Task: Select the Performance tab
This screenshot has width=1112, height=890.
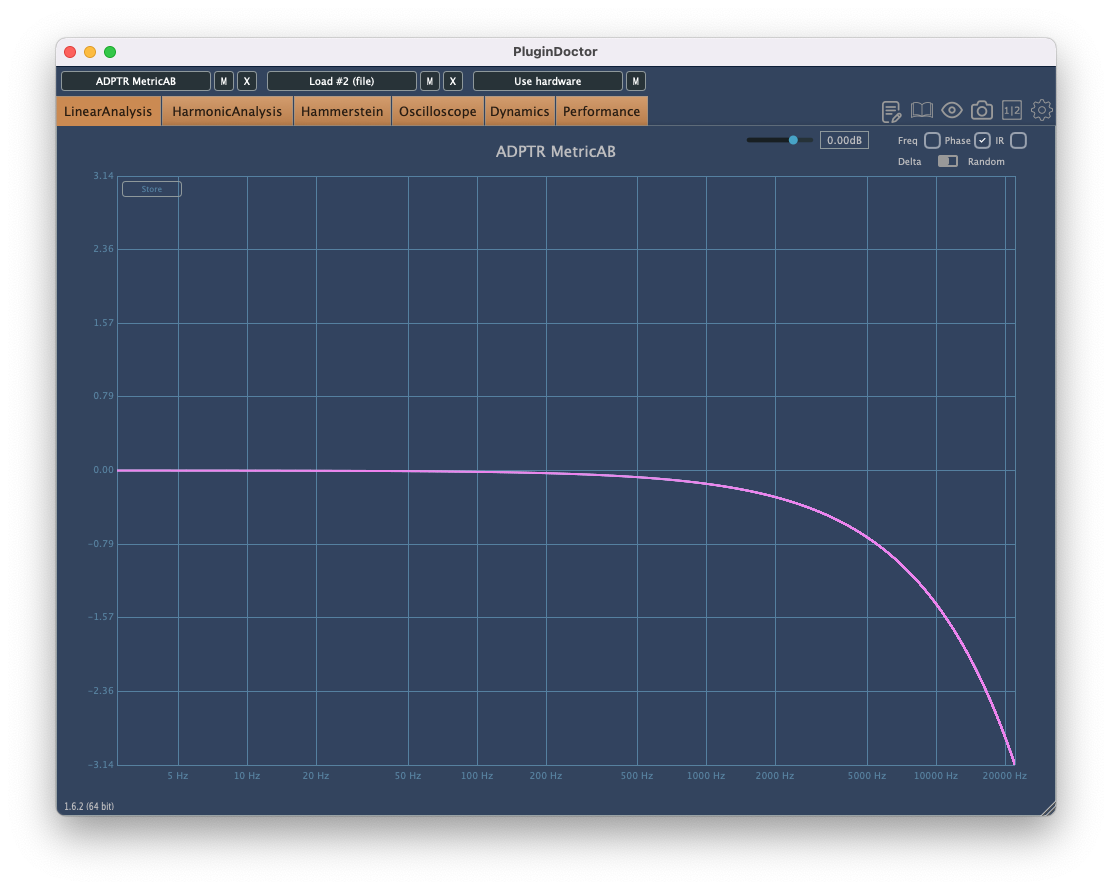Action: point(601,111)
